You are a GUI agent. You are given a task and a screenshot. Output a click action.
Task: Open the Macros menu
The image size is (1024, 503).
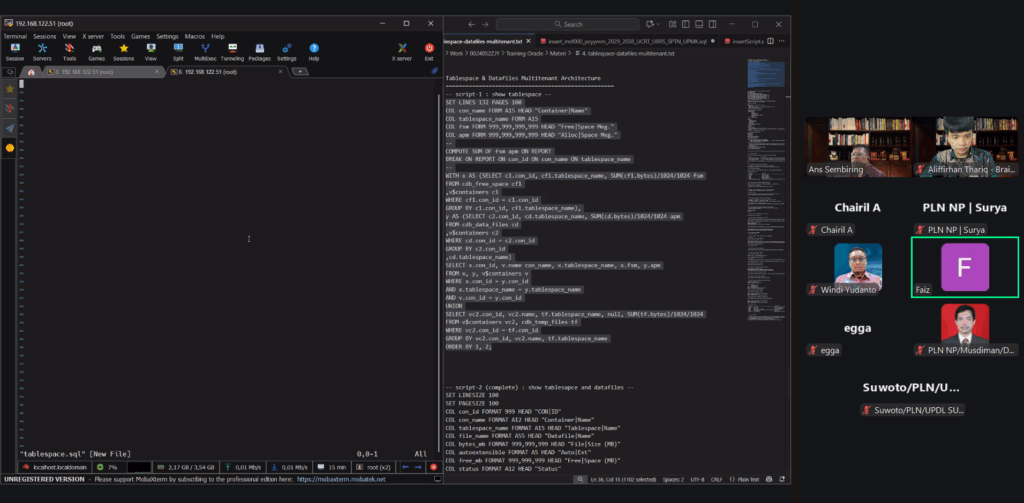click(191, 36)
